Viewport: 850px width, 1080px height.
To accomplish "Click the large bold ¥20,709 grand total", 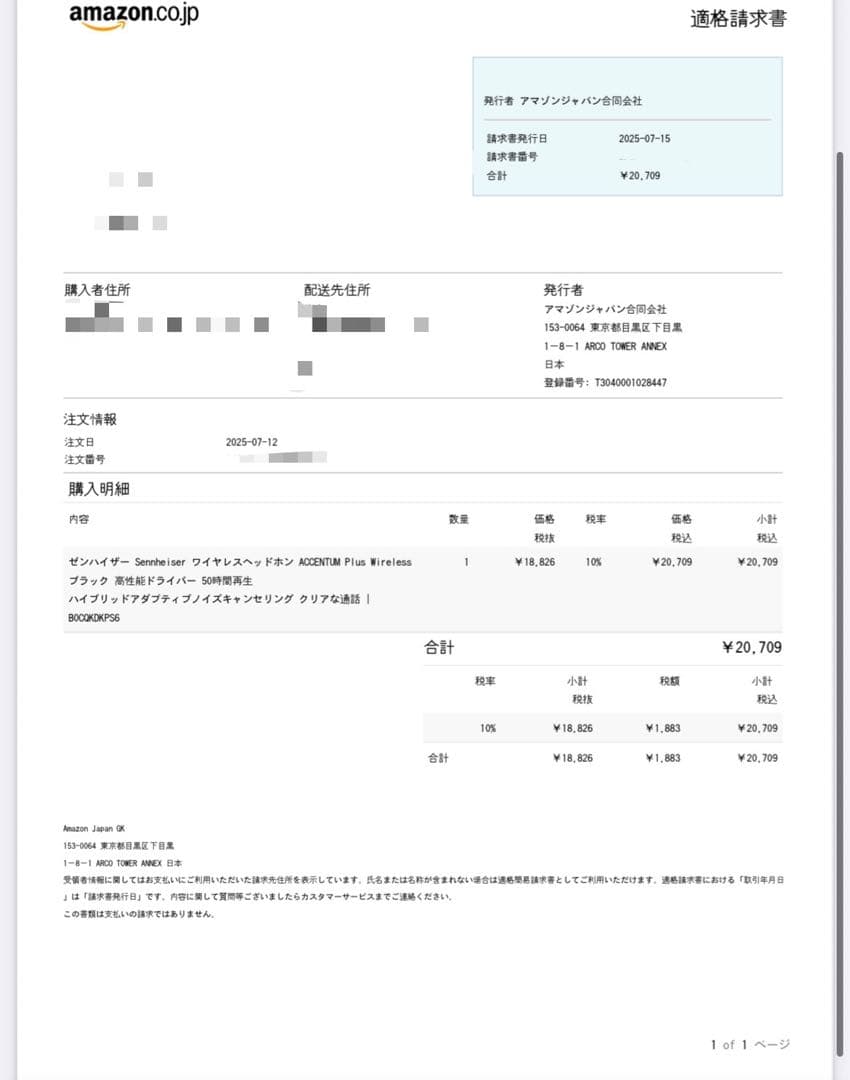I will tap(751, 648).
